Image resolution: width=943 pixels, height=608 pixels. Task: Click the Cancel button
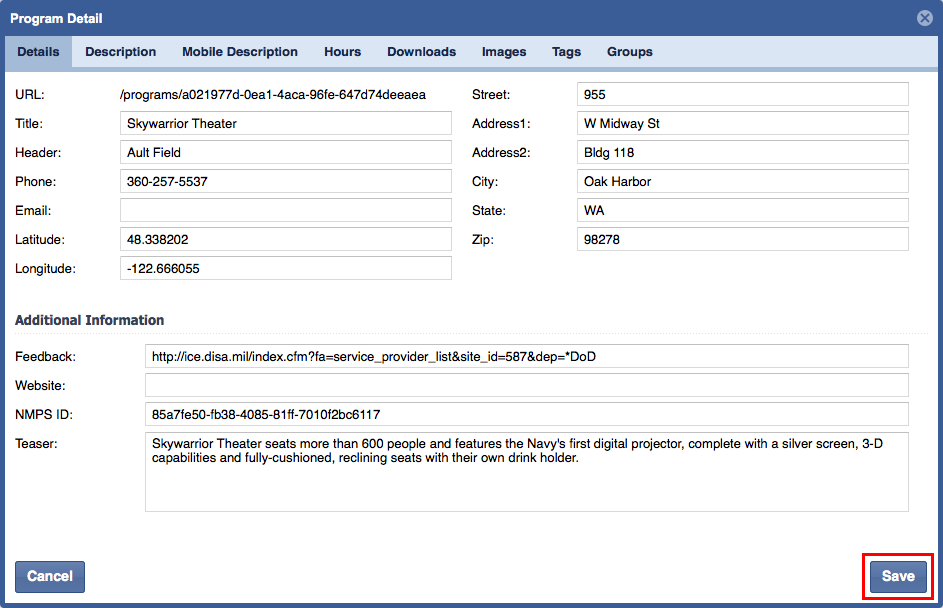click(x=50, y=576)
